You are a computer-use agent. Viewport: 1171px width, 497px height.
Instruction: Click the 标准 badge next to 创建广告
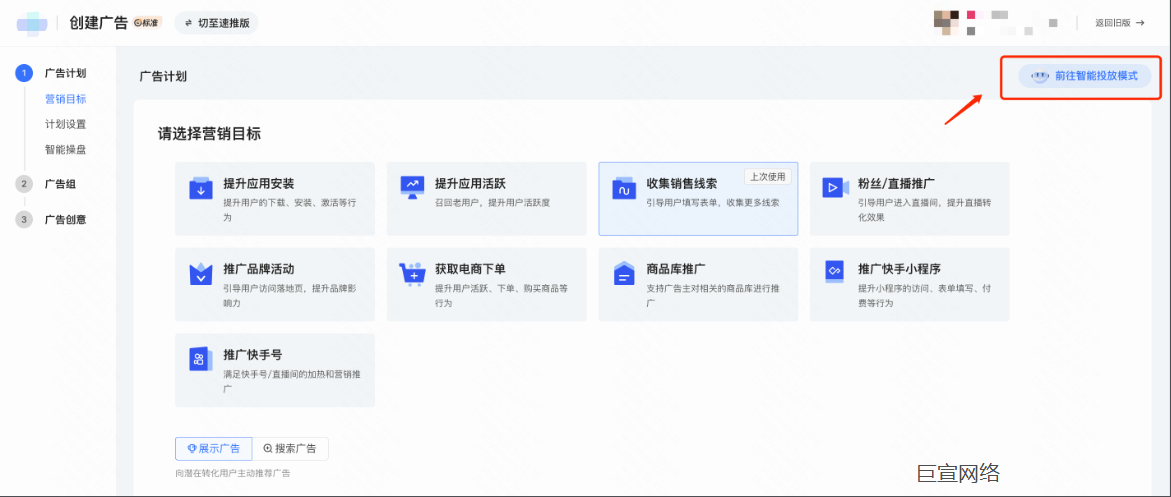[147, 23]
